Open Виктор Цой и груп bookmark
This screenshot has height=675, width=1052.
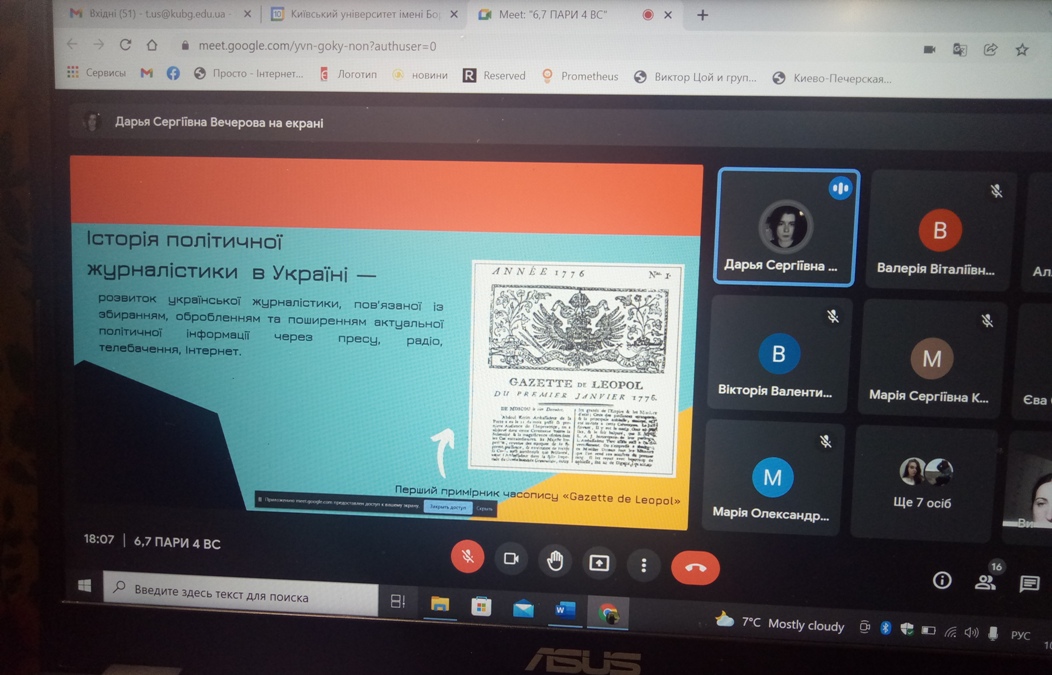tap(696, 77)
